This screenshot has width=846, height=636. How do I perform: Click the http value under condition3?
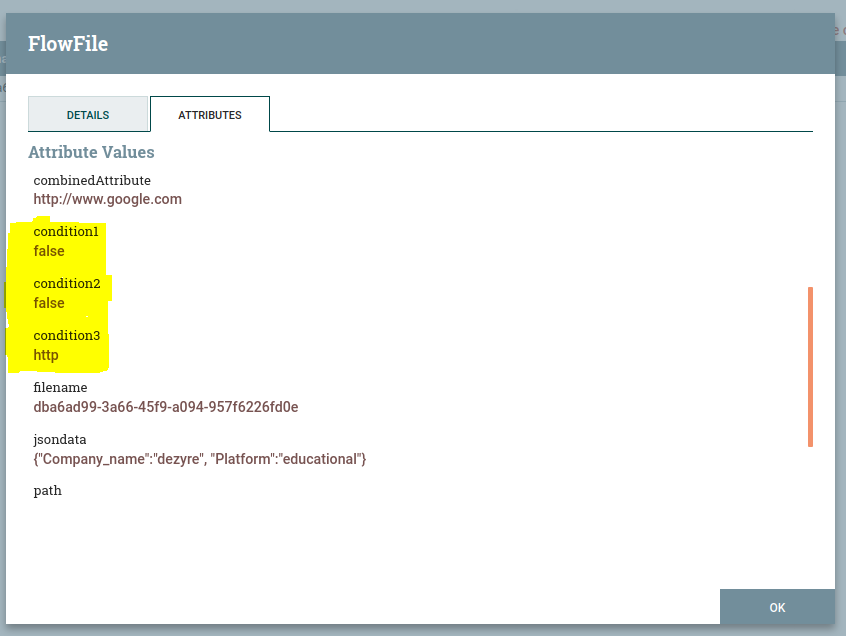click(46, 355)
